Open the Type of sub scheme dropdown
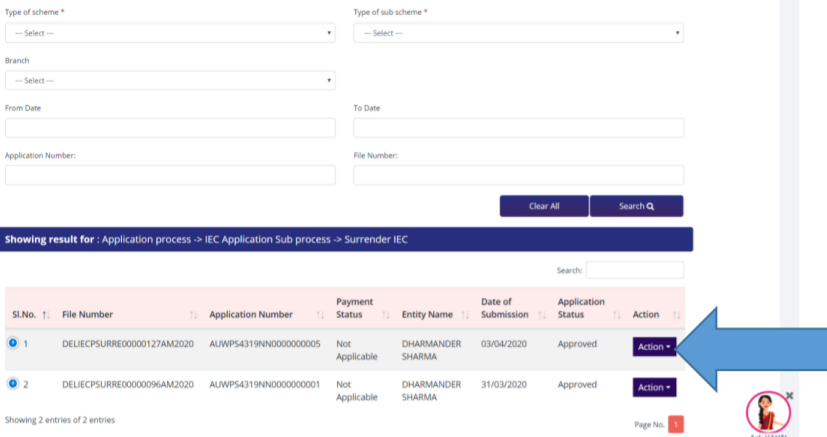Viewport: 827px width, 437px height. point(518,33)
